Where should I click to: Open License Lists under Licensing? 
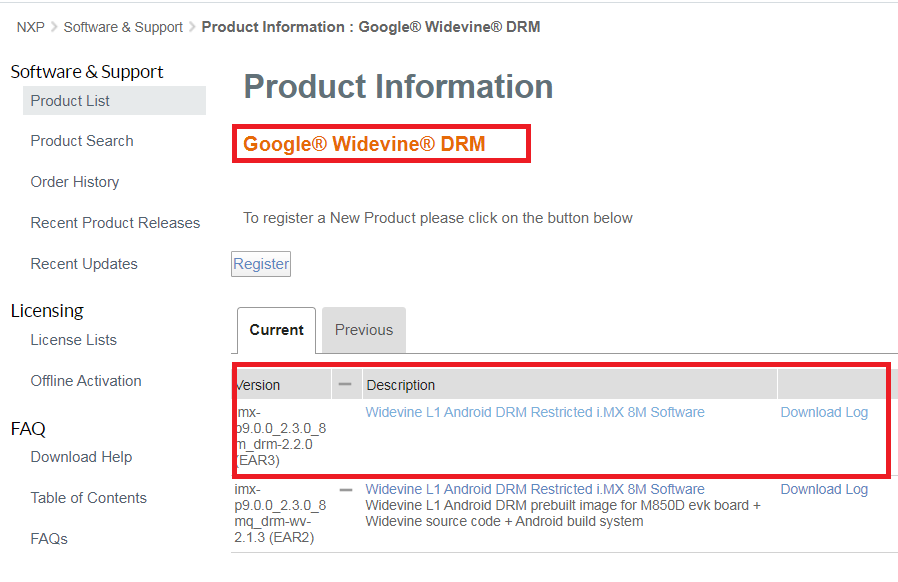pos(74,340)
